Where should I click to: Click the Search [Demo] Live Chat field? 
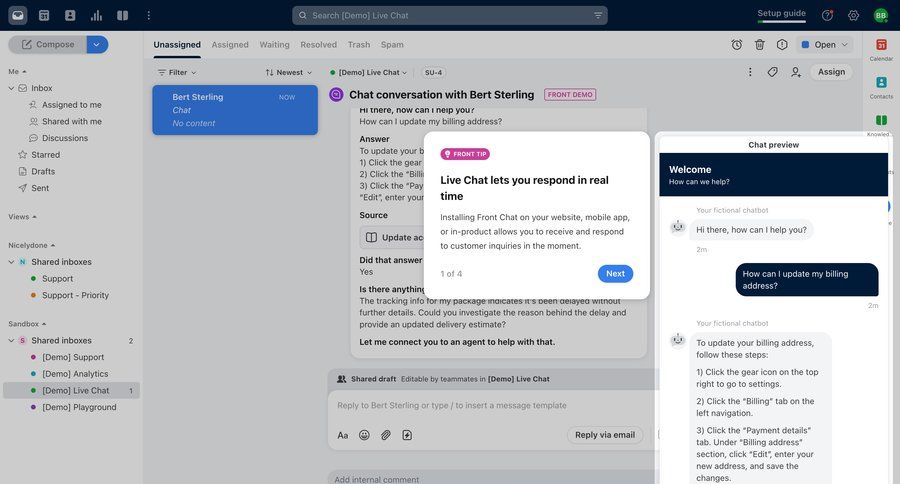click(x=450, y=15)
